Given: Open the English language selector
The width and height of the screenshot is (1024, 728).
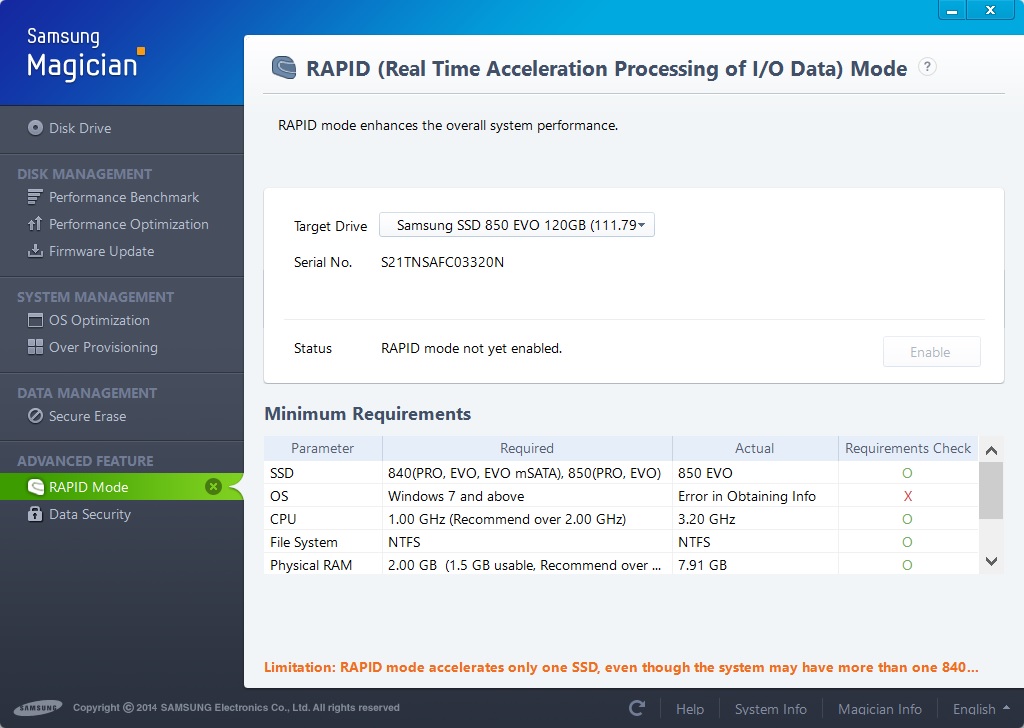Looking at the screenshot, I should (981, 709).
